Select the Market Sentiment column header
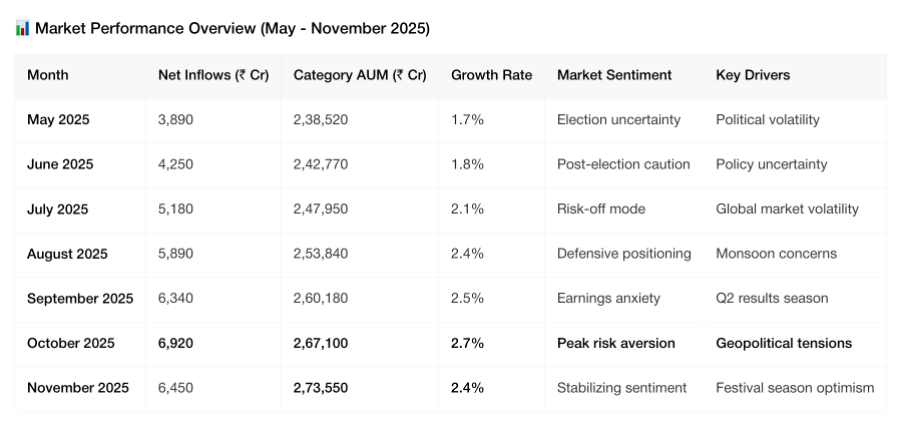The width and height of the screenshot is (904, 430). [x=614, y=75]
